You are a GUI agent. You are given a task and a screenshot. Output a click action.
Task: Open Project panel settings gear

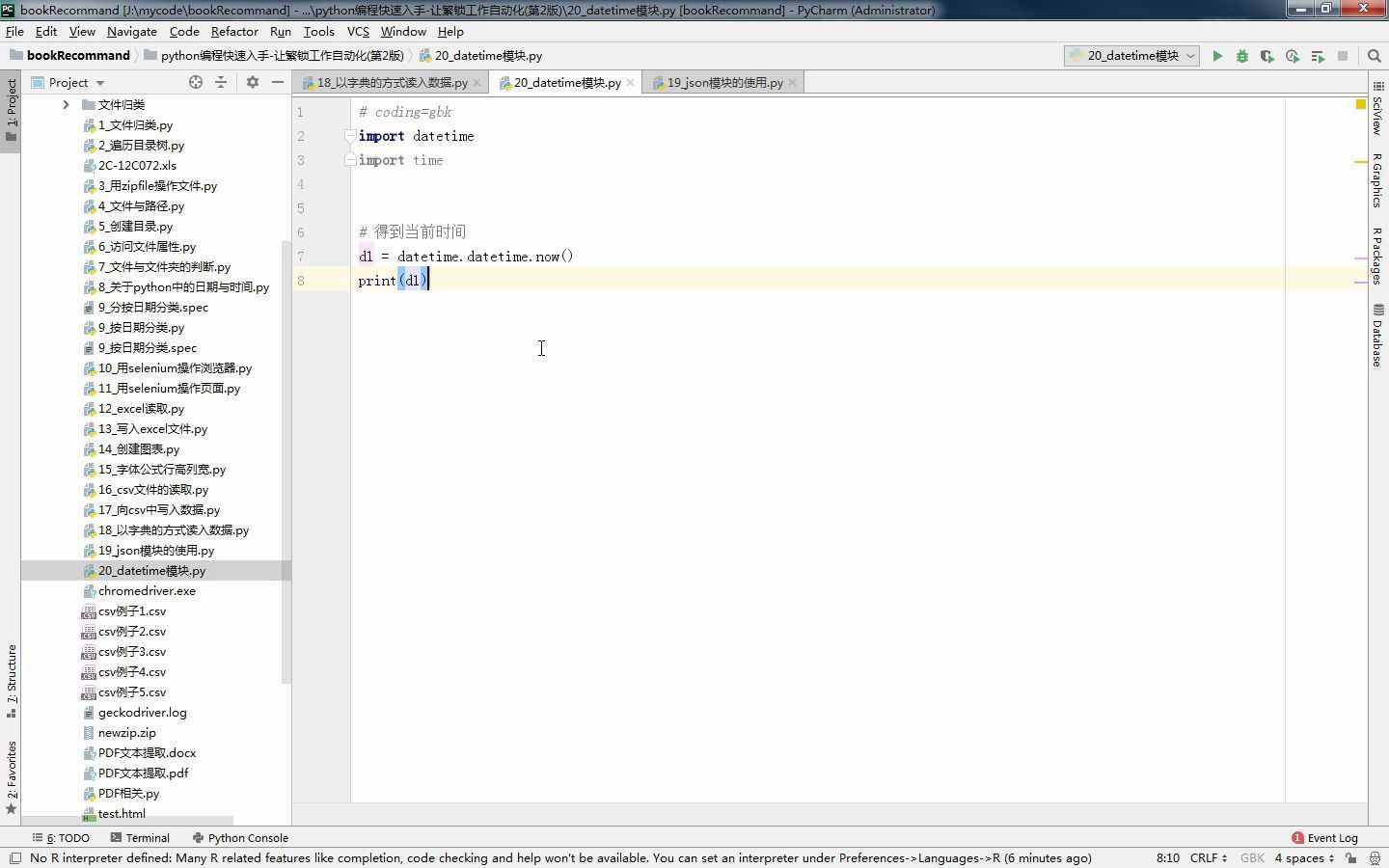253,82
